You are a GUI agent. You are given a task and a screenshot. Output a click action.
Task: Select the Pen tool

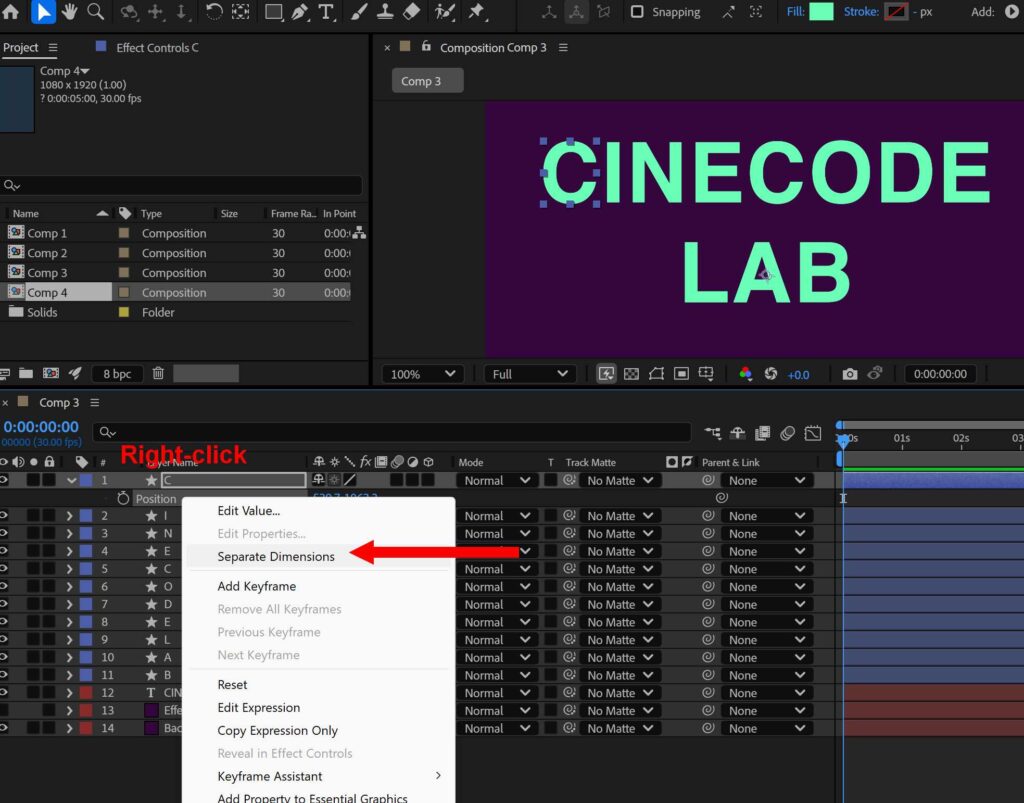300,12
